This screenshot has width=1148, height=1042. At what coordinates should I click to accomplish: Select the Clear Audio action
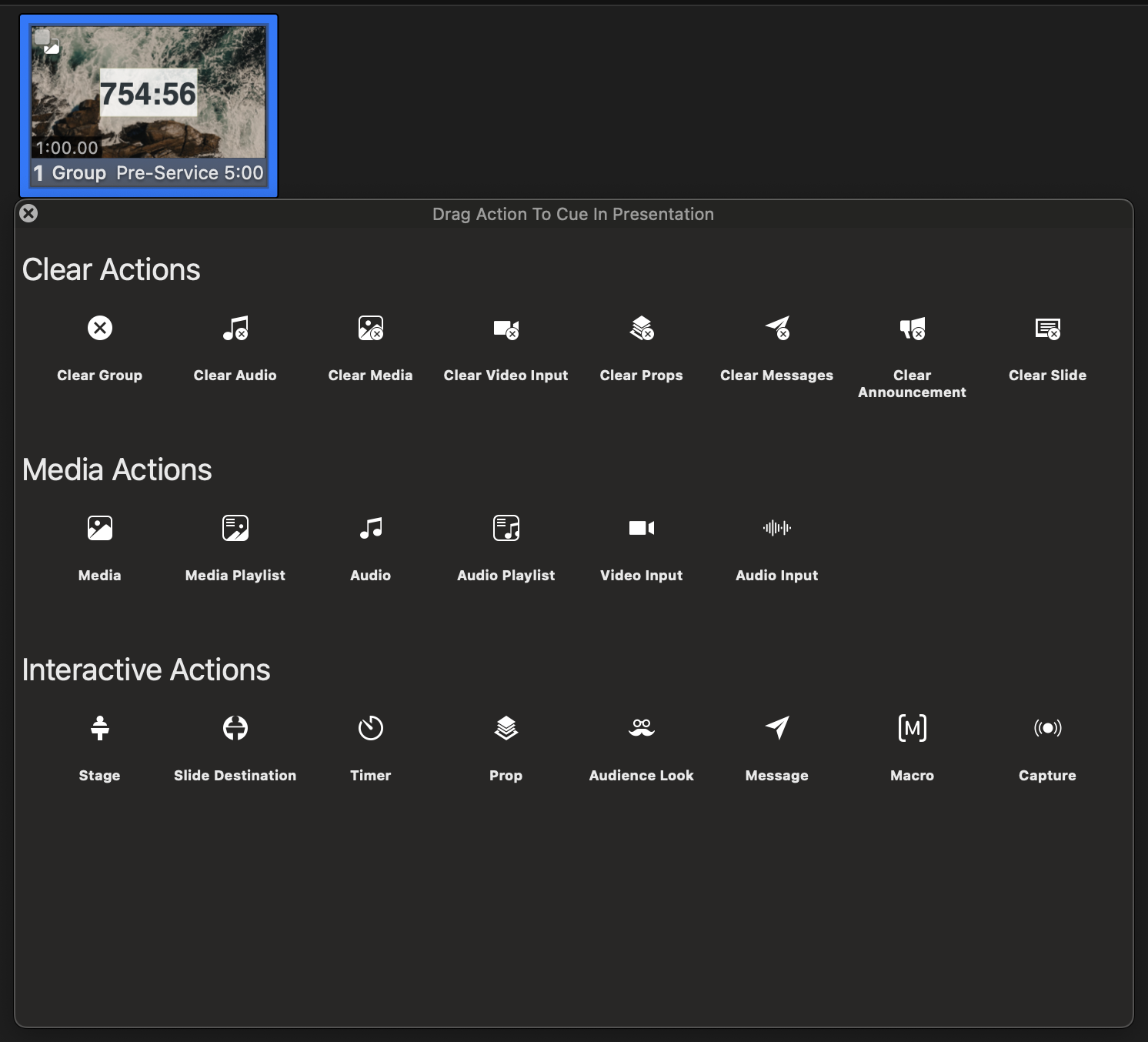[x=235, y=329]
